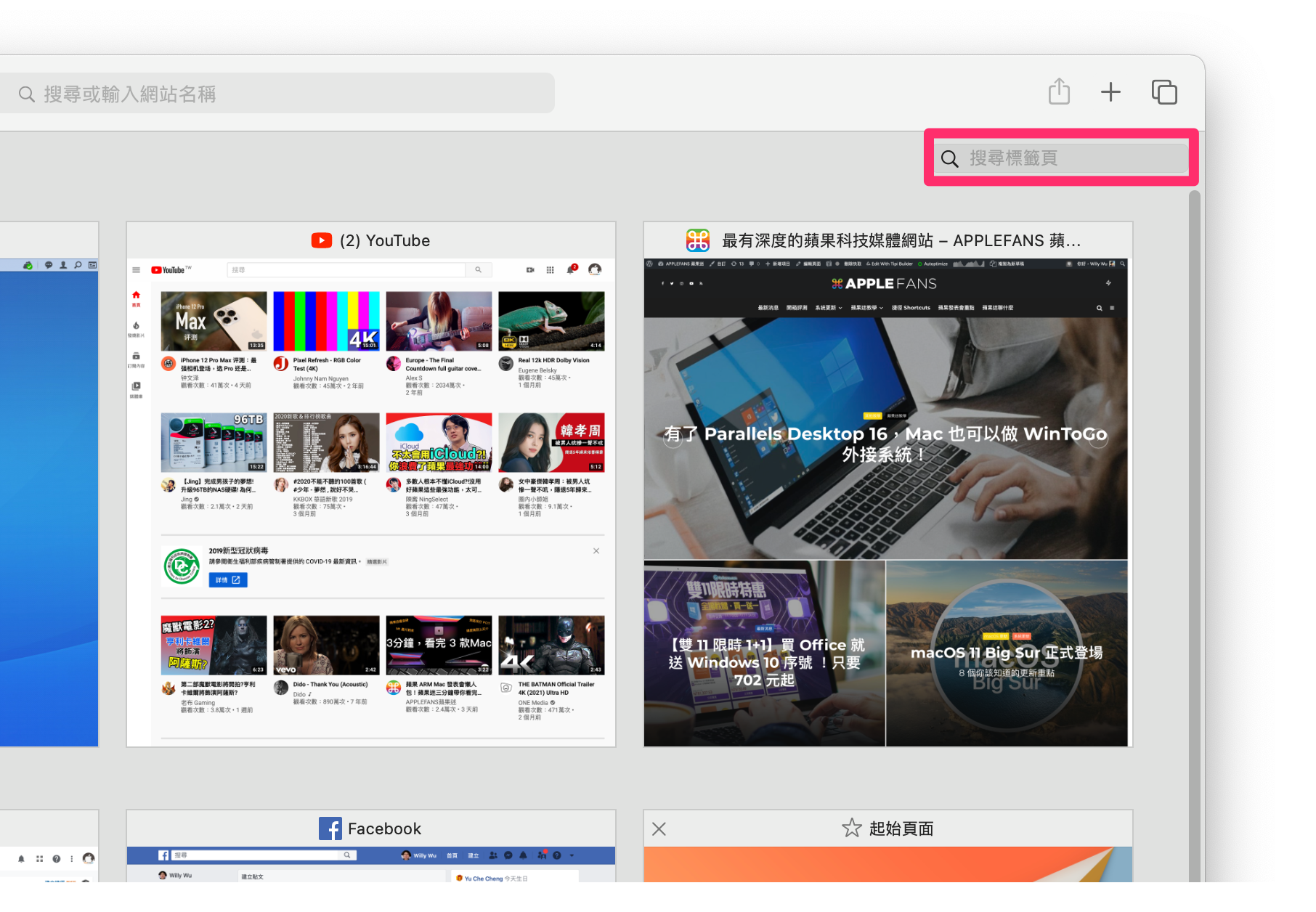The image size is (1316, 912).
Task: Click the Safari share icon
Action: [1059, 91]
